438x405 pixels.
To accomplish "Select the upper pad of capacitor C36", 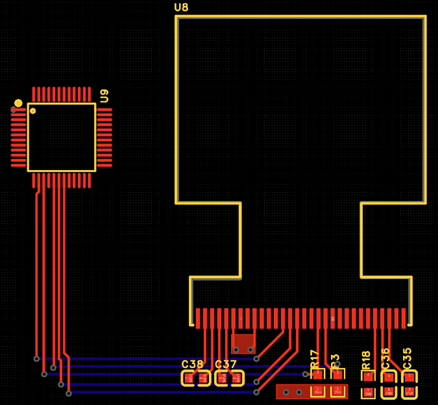I will pyautogui.click(x=388, y=377).
